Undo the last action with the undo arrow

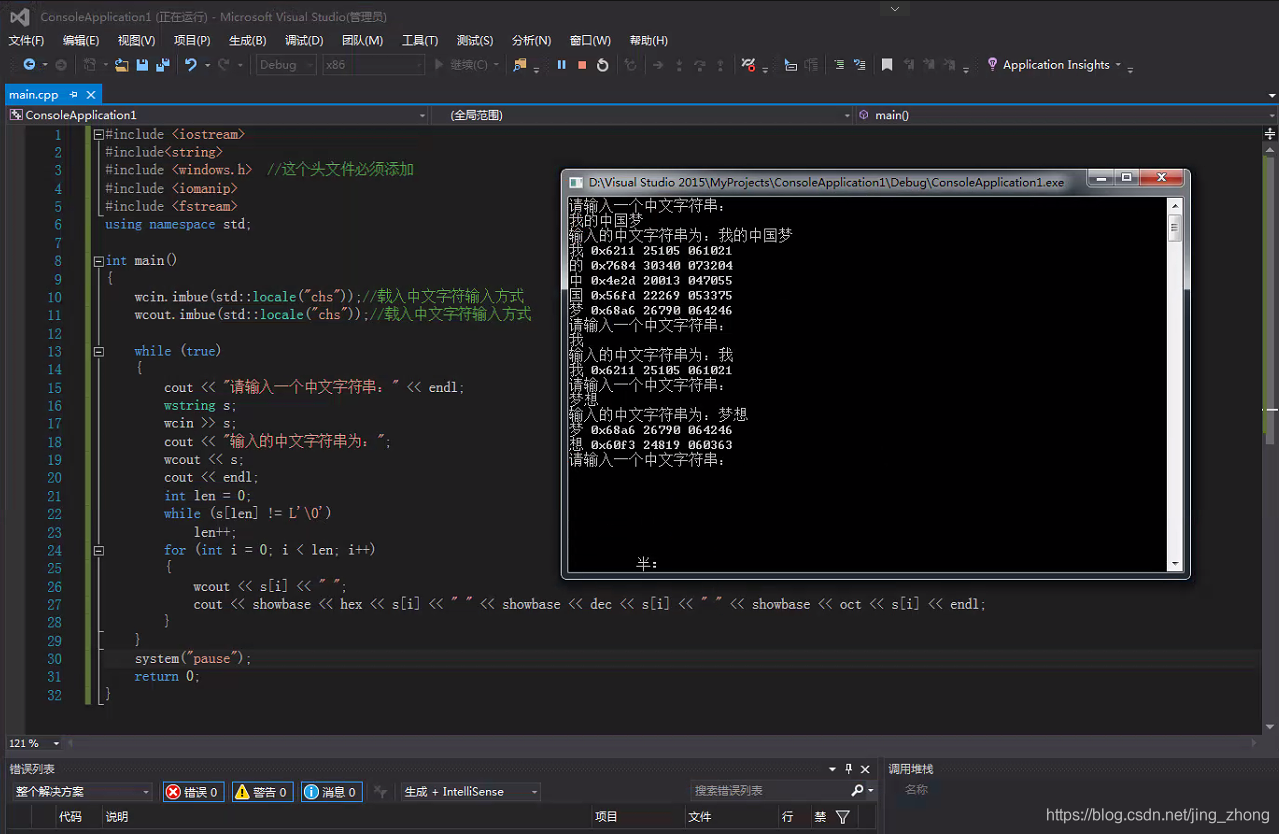pyautogui.click(x=190, y=65)
